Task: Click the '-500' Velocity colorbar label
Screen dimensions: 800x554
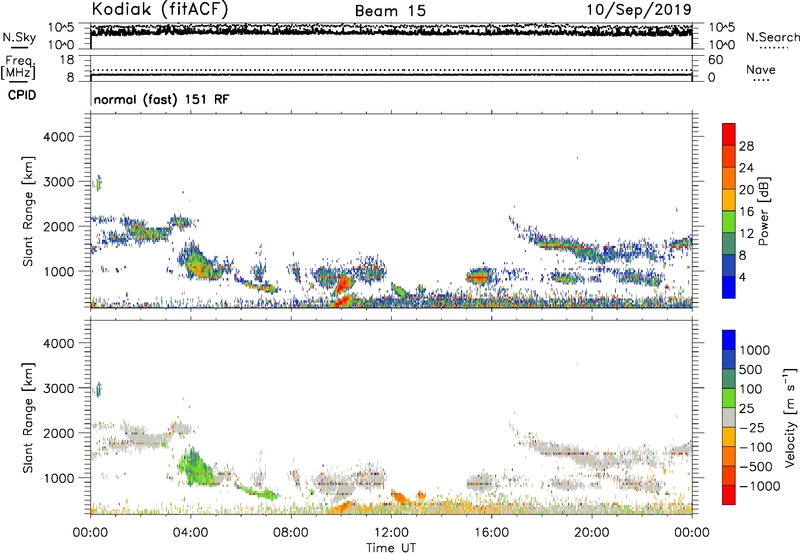Action: point(756,466)
